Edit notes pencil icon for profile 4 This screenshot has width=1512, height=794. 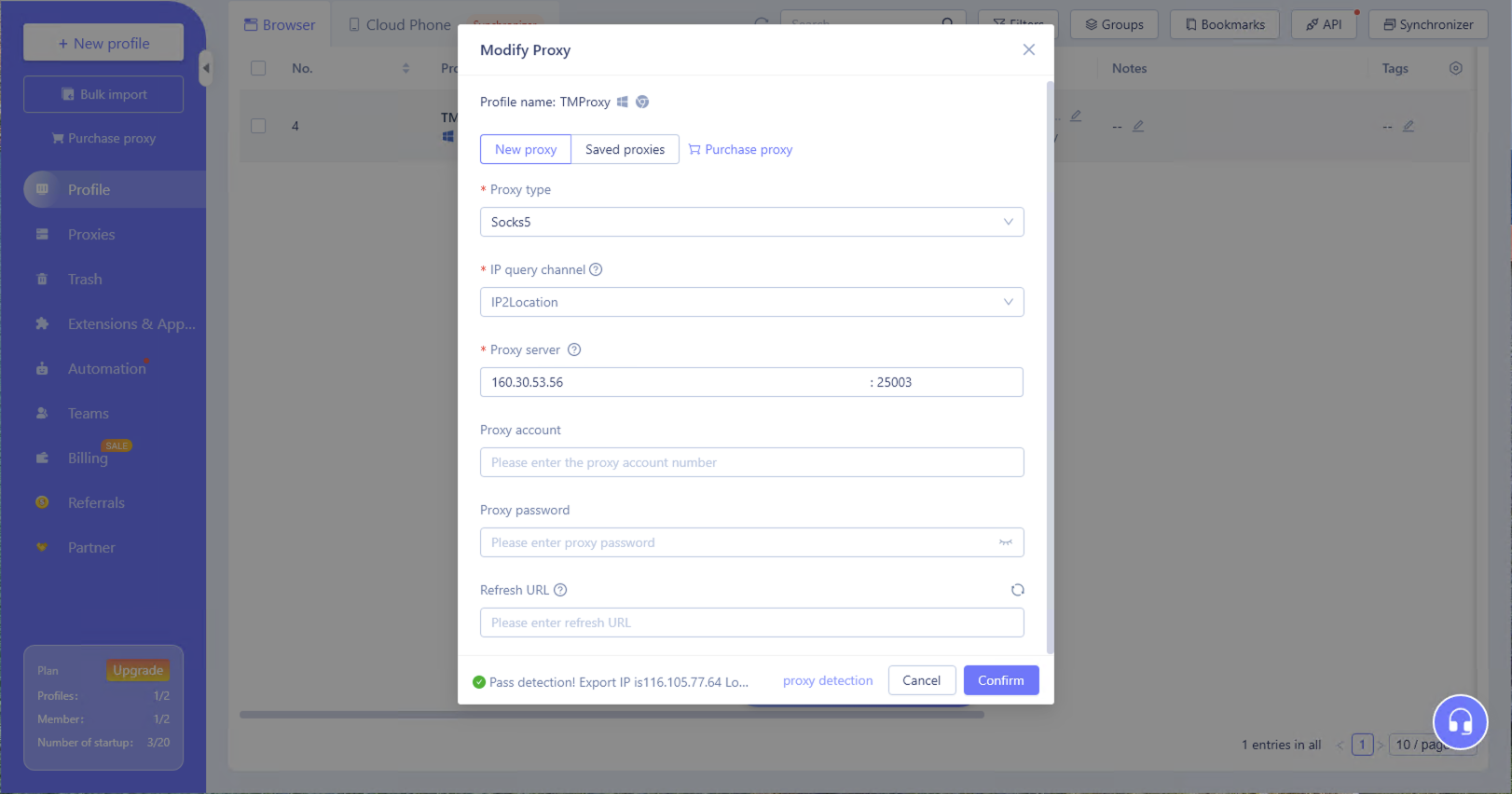pyautogui.click(x=1138, y=126)
